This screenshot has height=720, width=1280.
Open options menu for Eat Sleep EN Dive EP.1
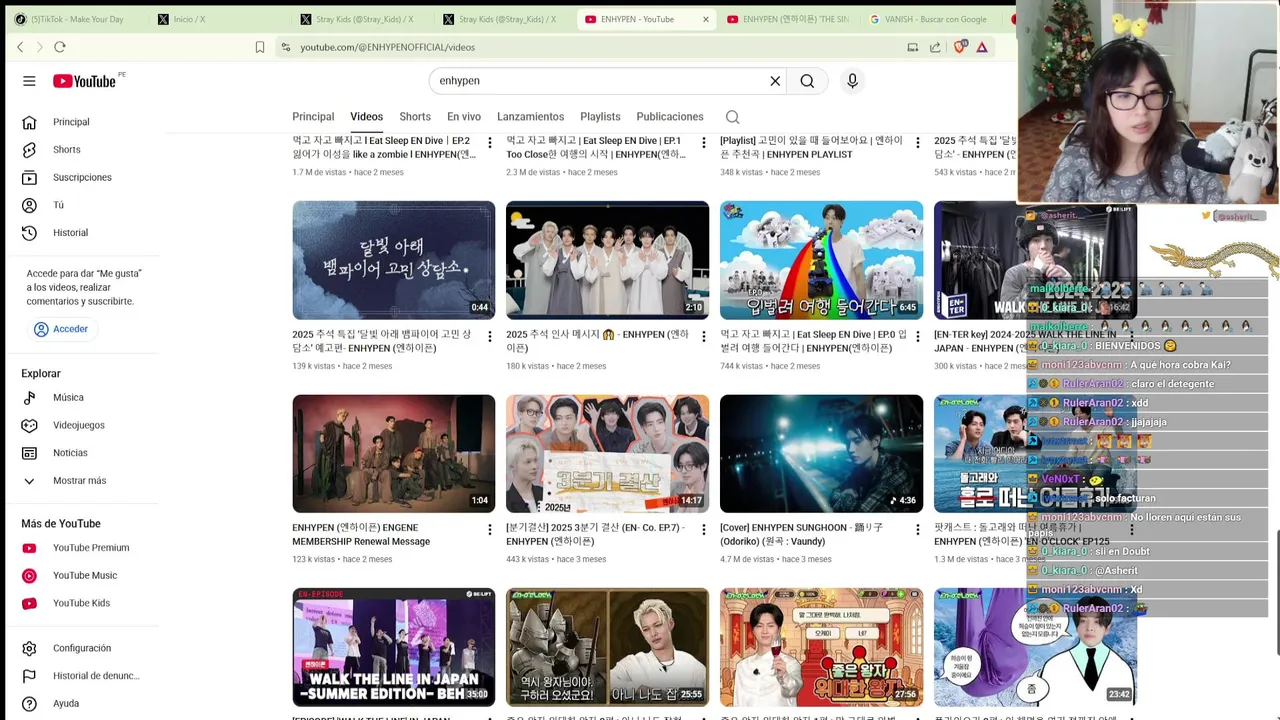[703, 143]
